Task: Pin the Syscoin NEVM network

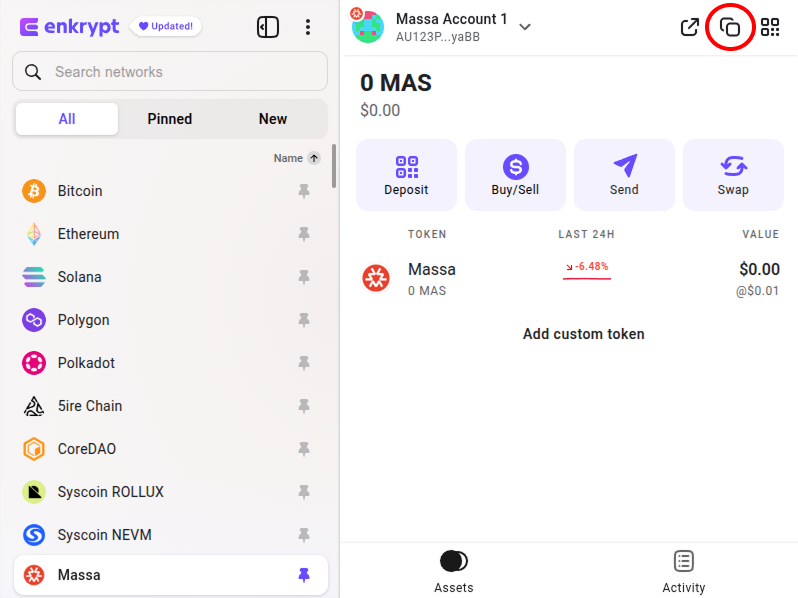Action: tap(304, 535)
